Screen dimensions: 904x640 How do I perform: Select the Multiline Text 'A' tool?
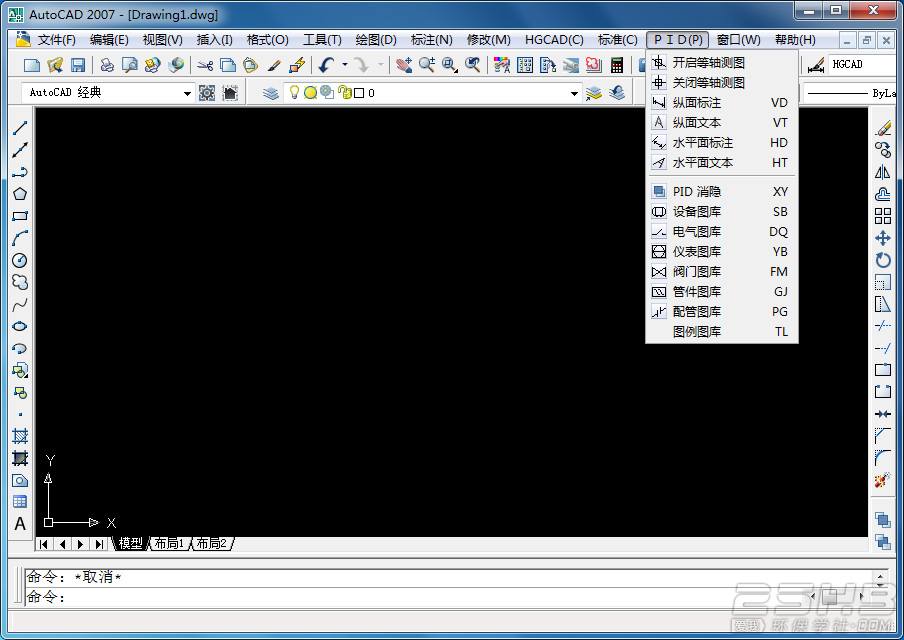coord(20,524)
